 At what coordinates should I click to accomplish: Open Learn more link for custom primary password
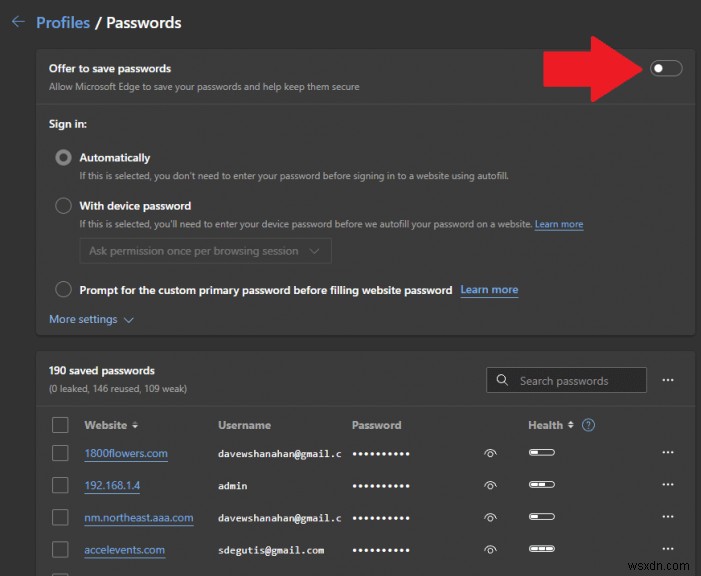(x=489, y=290)
